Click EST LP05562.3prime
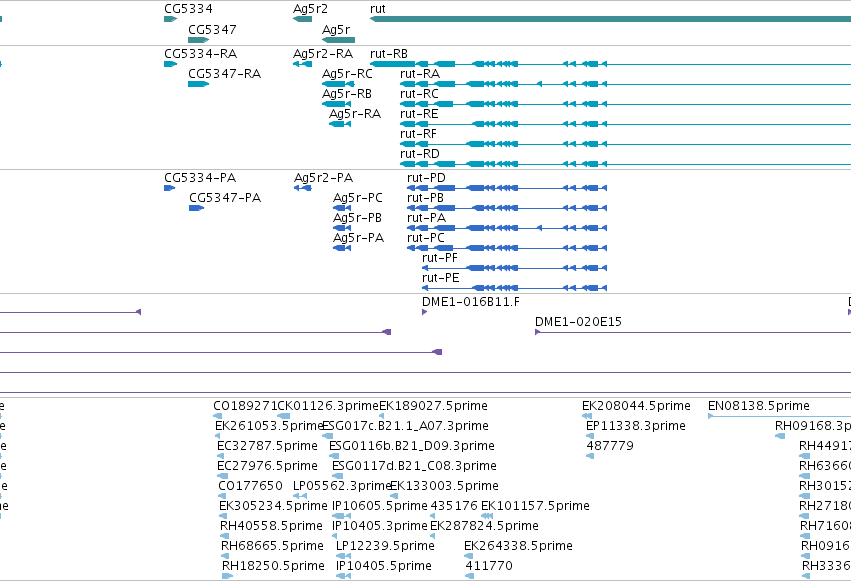Image resolution: width=851 pixels, height=581 pixels. point(342,487)
